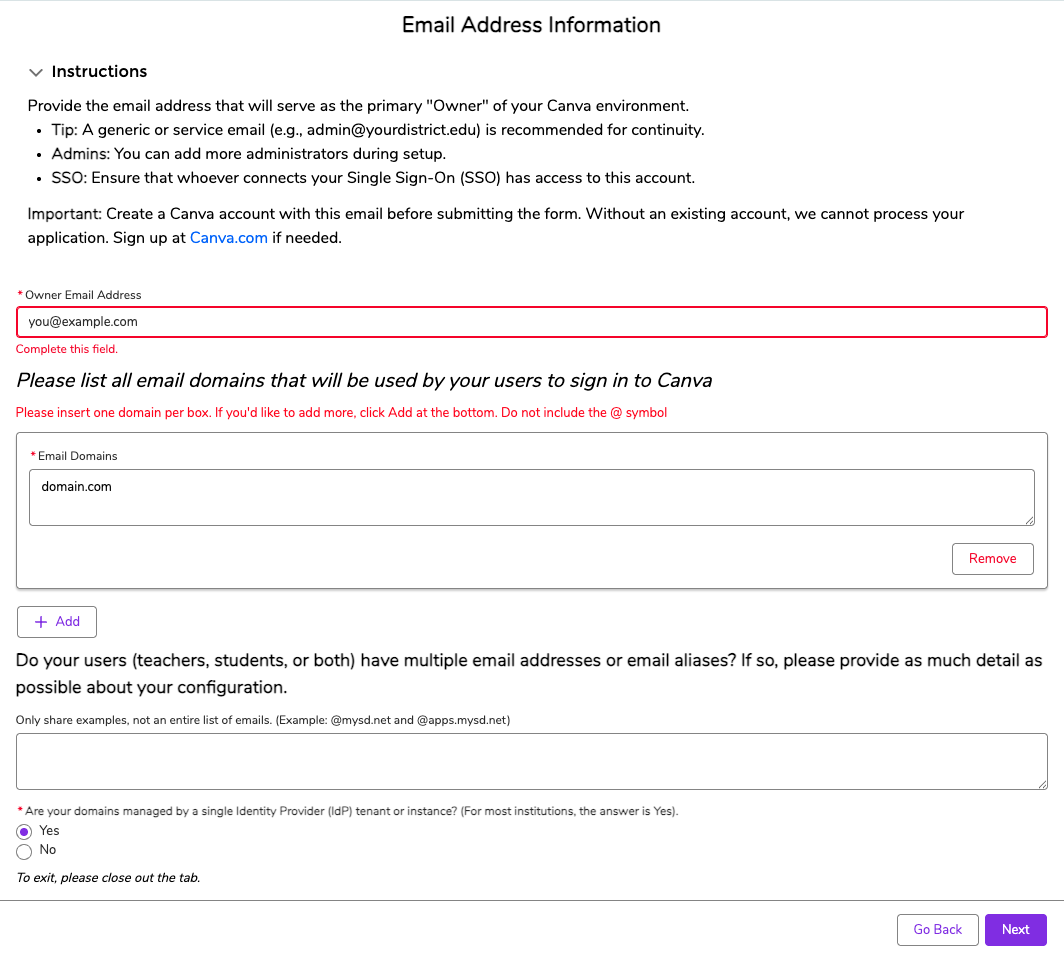Image resolution: width=1064 pixels, height=958 pixels.
Task: Click the Email Address Information page title
Action: 531,25
